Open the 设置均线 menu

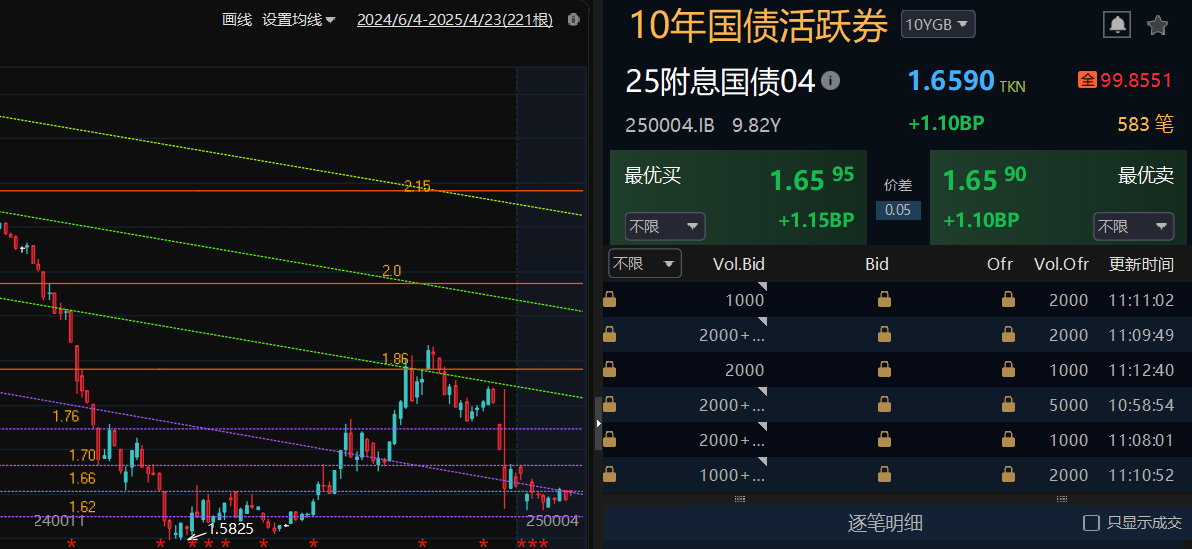point(299,20)
